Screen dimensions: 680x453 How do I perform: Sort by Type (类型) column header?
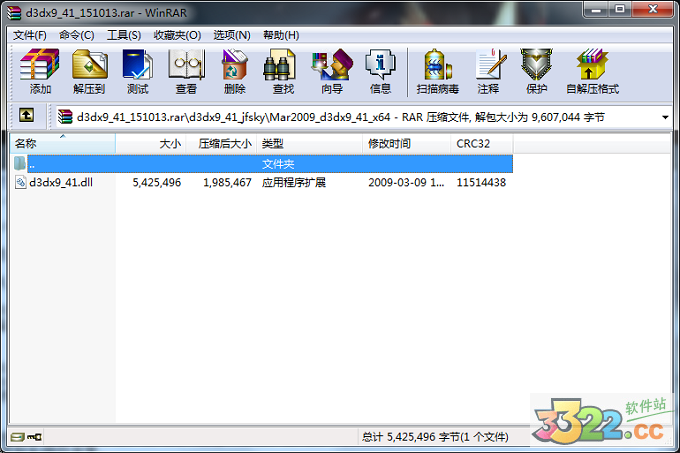coord(310,143)
